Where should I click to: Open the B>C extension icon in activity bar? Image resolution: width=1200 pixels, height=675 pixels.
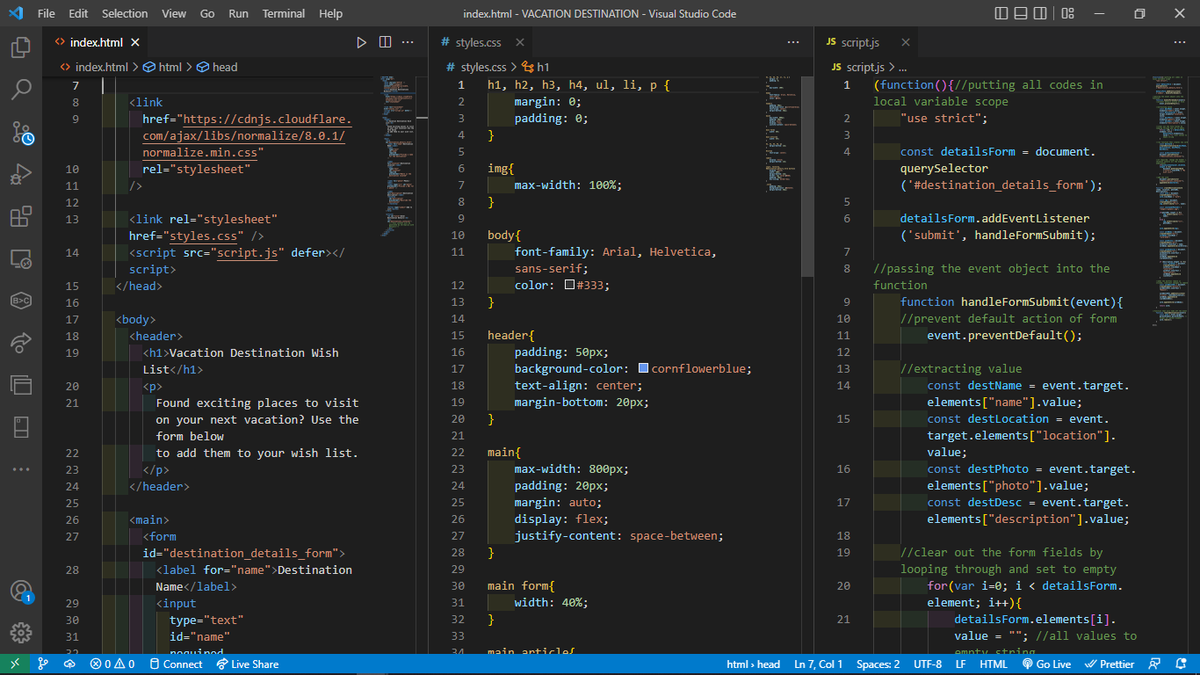click(22, 301)
